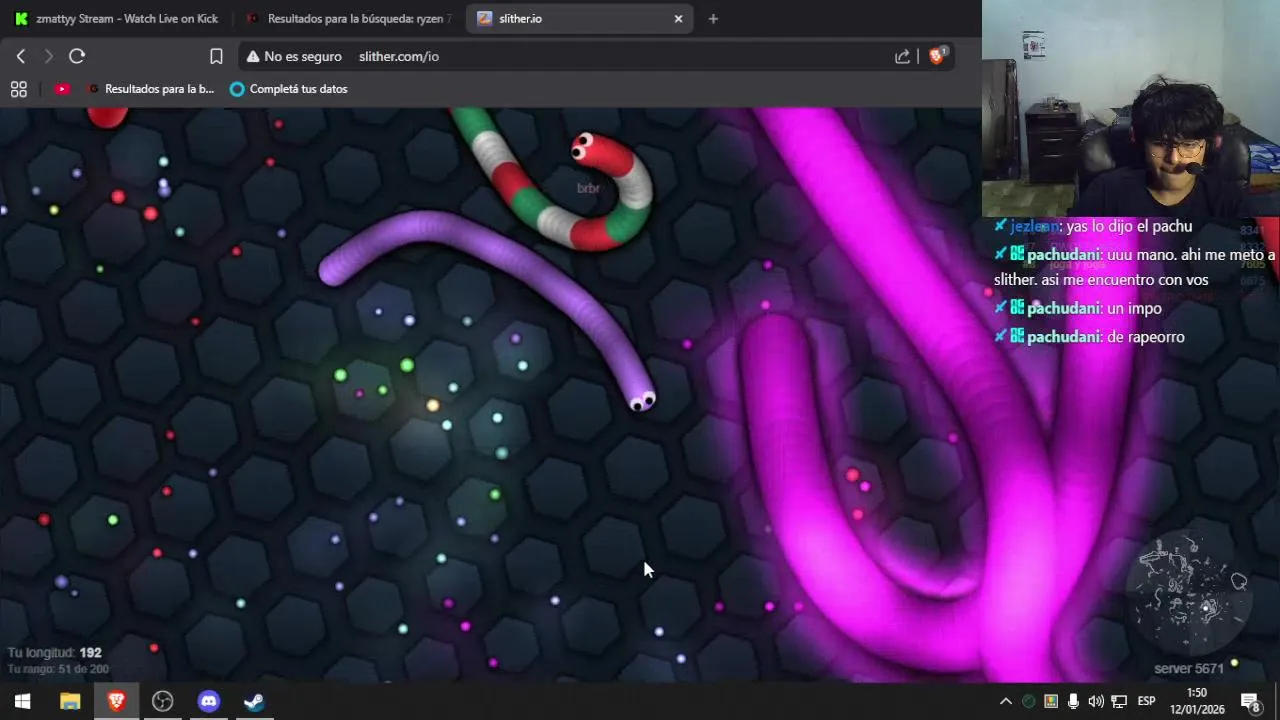Open the 'No es seguro' site security warning

(294, 57)
